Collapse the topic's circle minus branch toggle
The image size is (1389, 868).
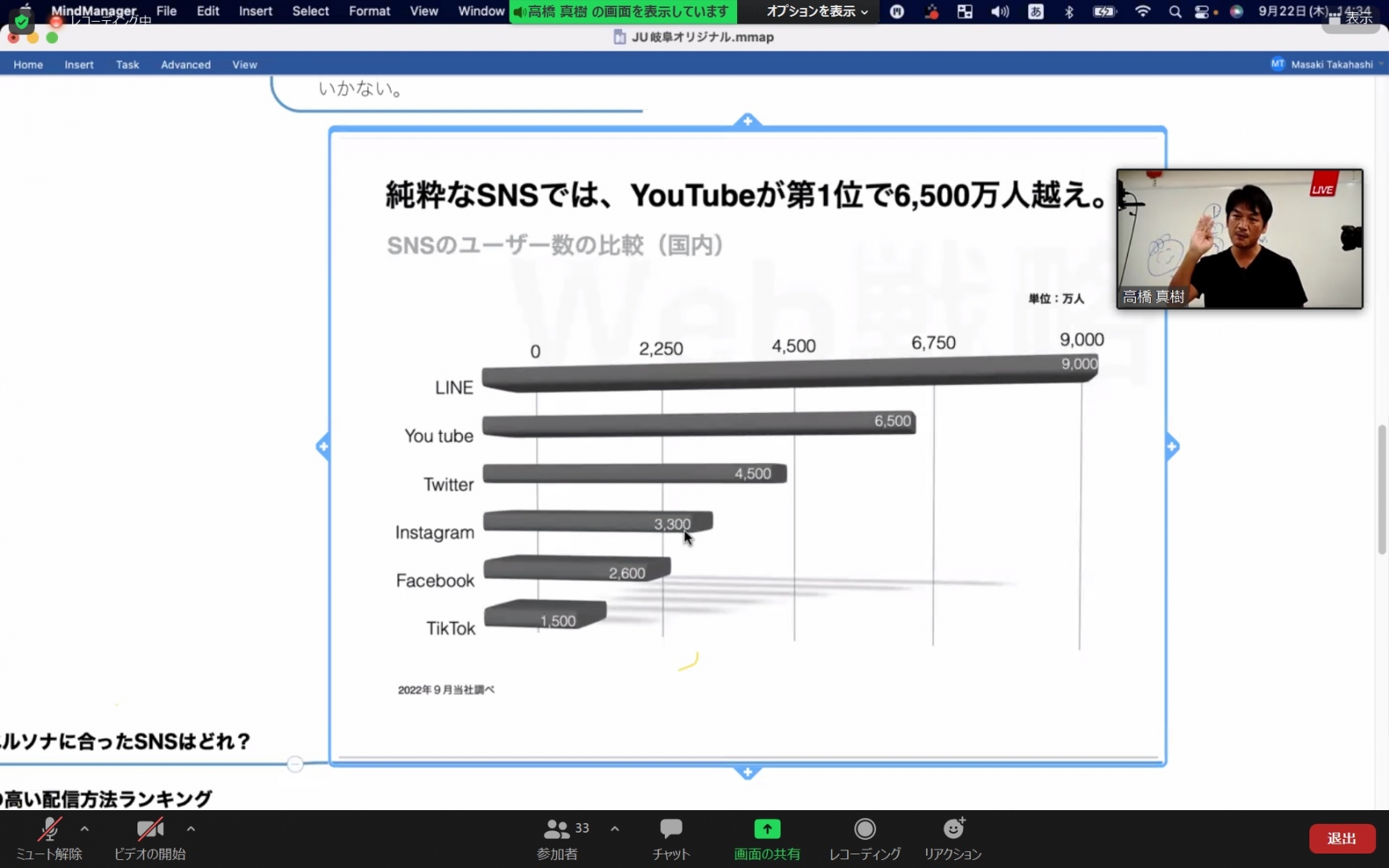(x=295, y=764)
